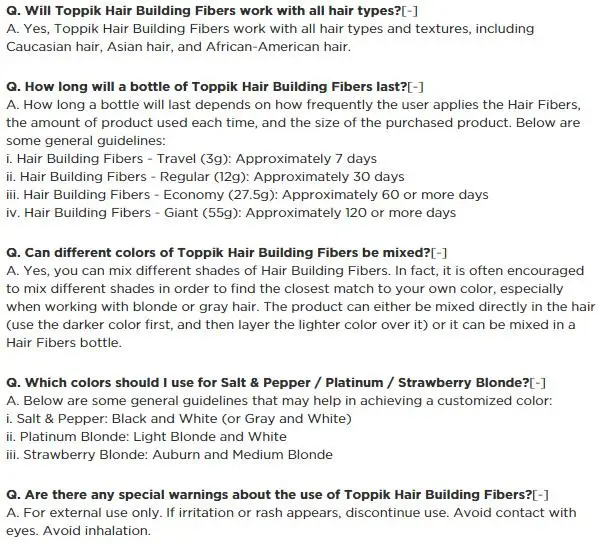Click the Strawberry Blonde: Auburn and Medium Blonde line

tap(170, 455)
